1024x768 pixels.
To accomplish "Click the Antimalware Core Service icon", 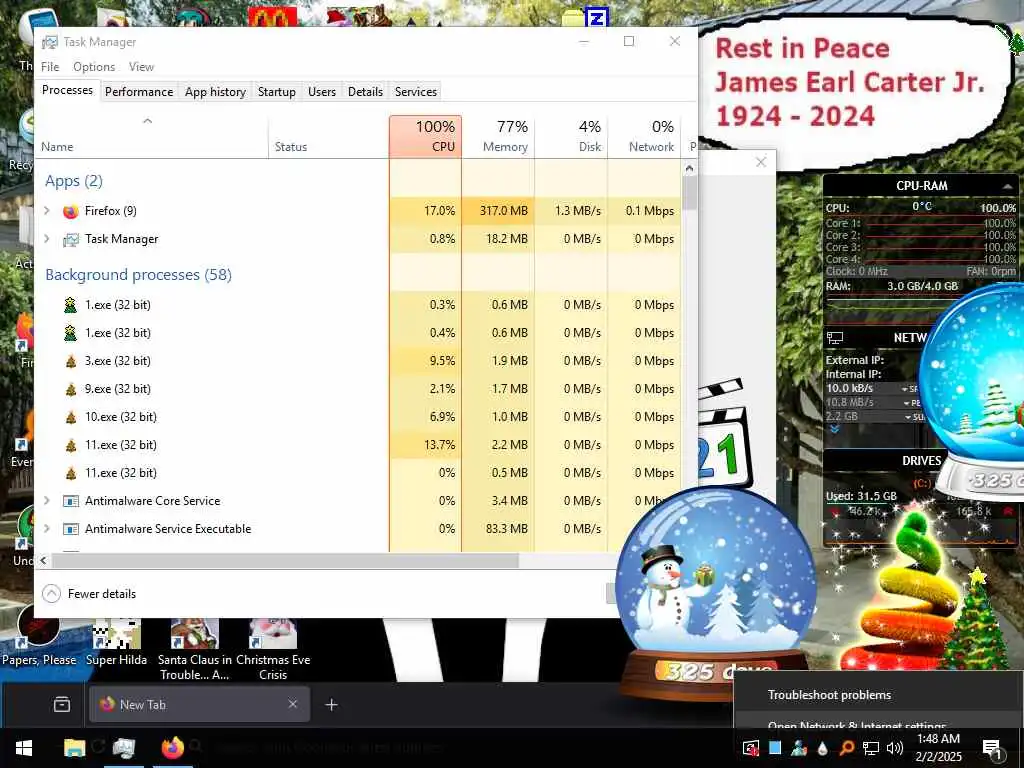I will pos(71,501).
